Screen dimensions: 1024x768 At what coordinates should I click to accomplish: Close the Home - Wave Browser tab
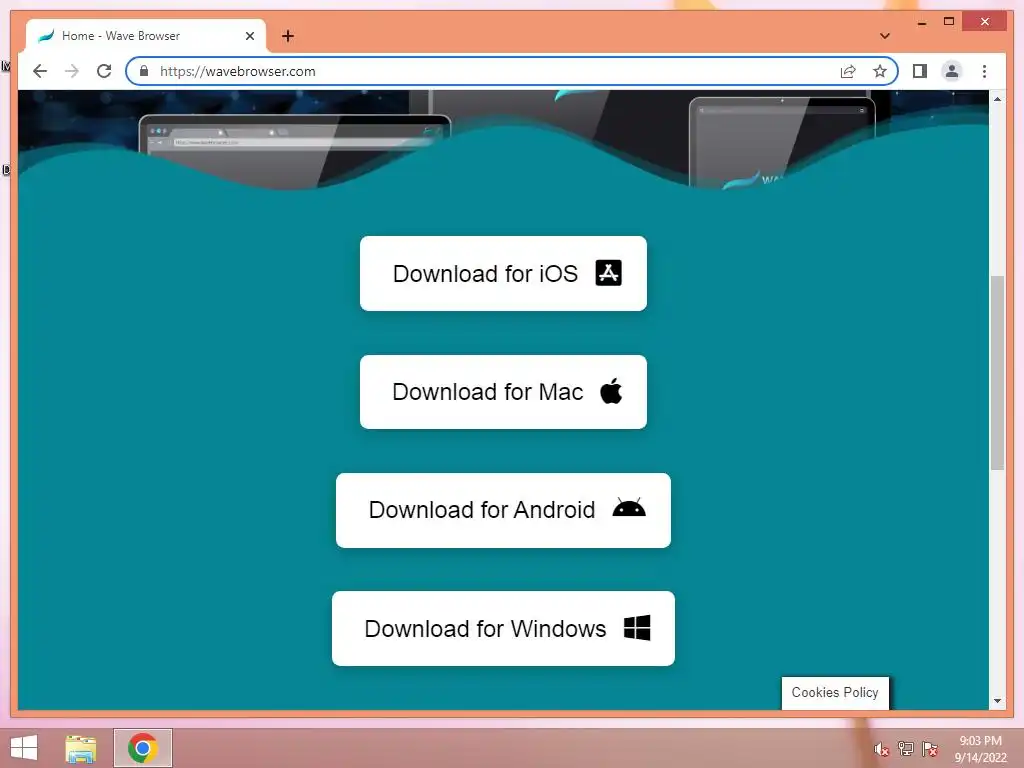pyautogui.click(x=249, y=36)
